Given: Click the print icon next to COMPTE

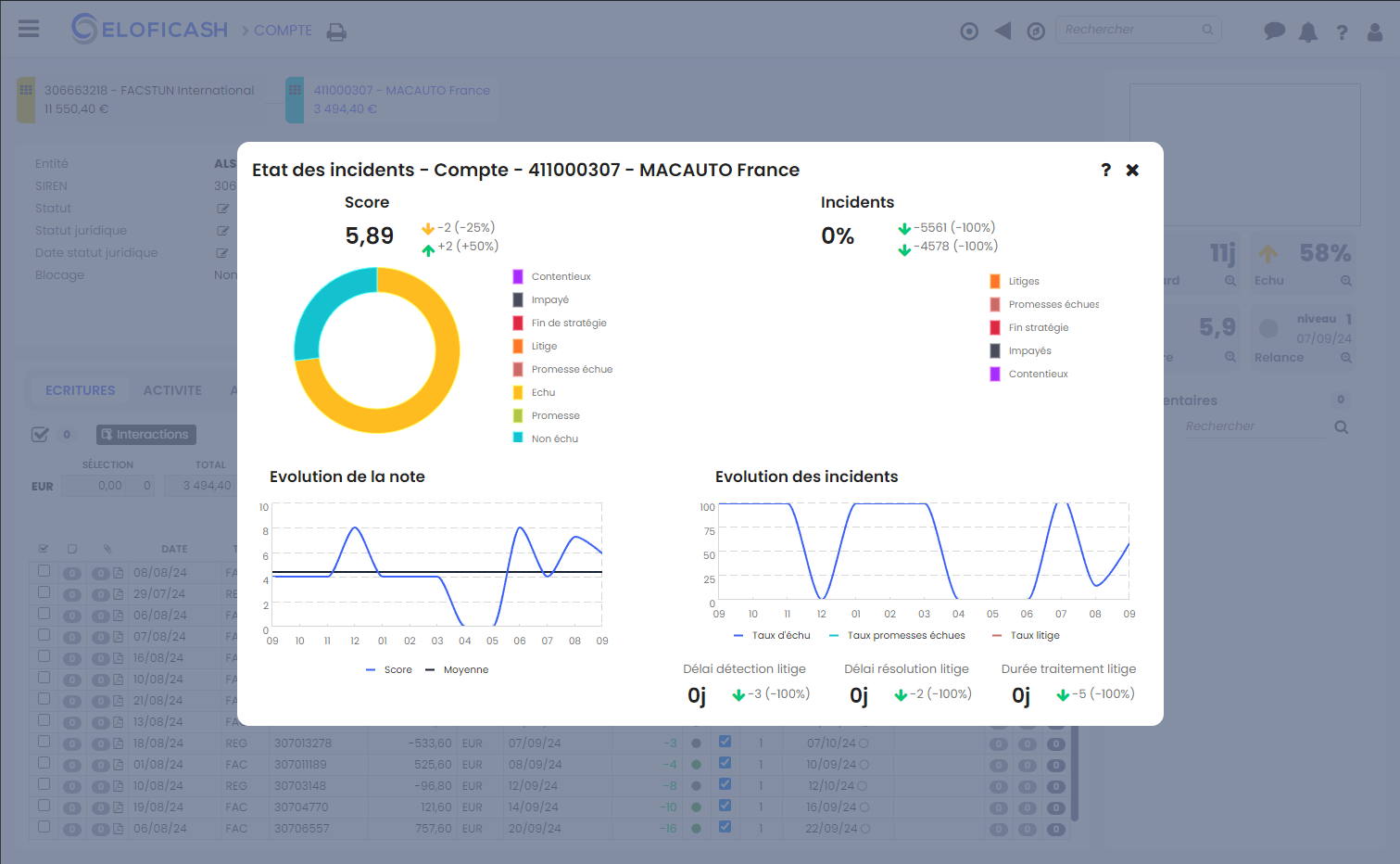Looking at the screenshot, I should 336,32.
